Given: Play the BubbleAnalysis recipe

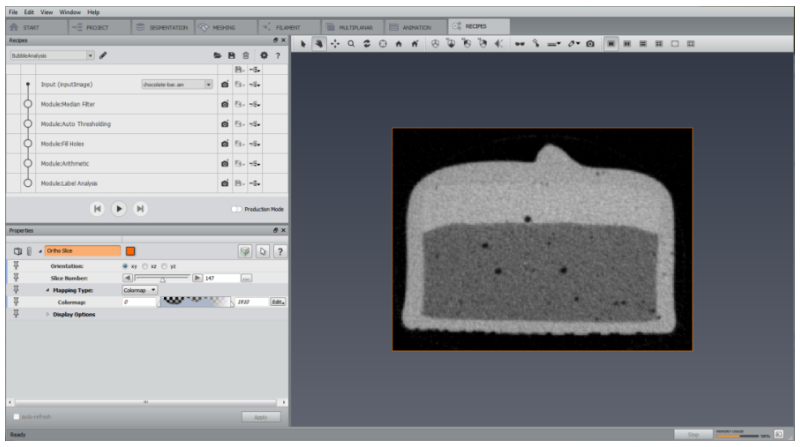Looking at the screenshot, I should pos(119,209).
